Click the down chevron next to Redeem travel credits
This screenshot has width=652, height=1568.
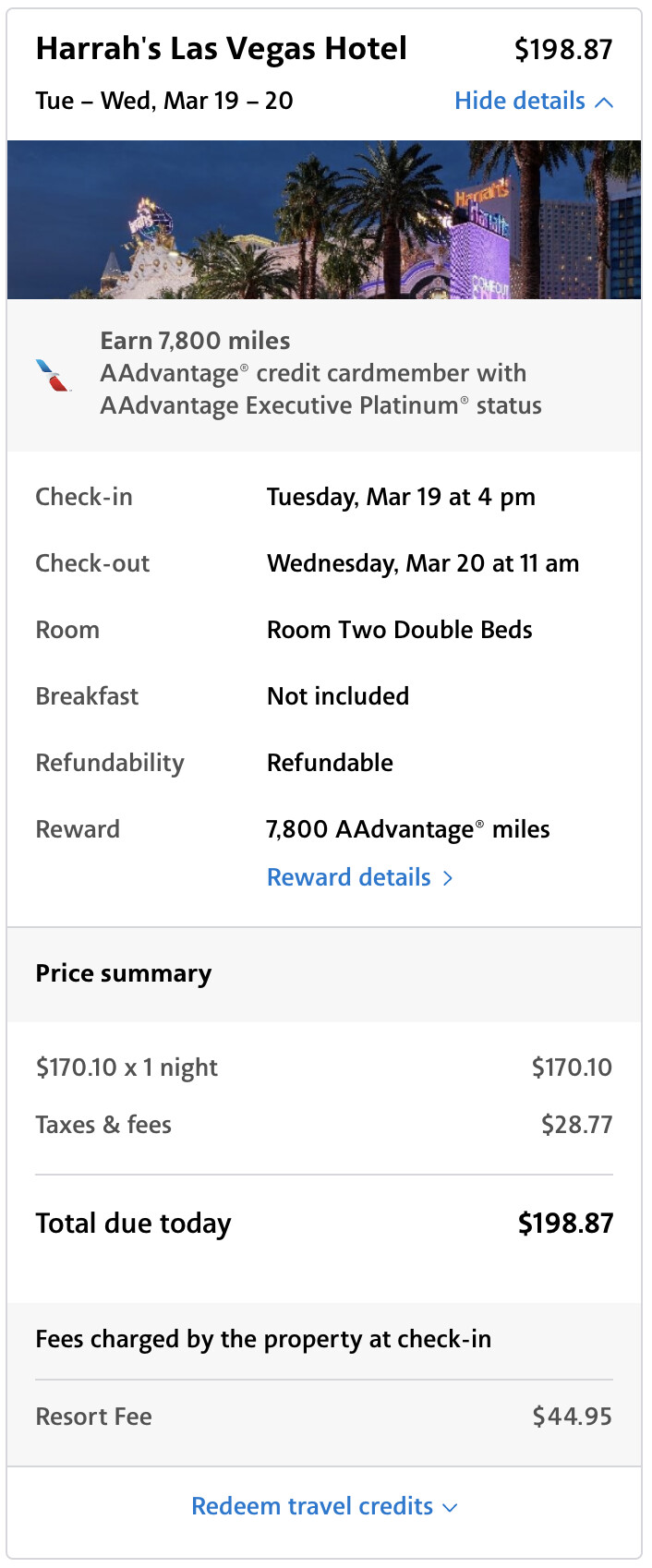pyautogui.click(x=451, y=1507)
